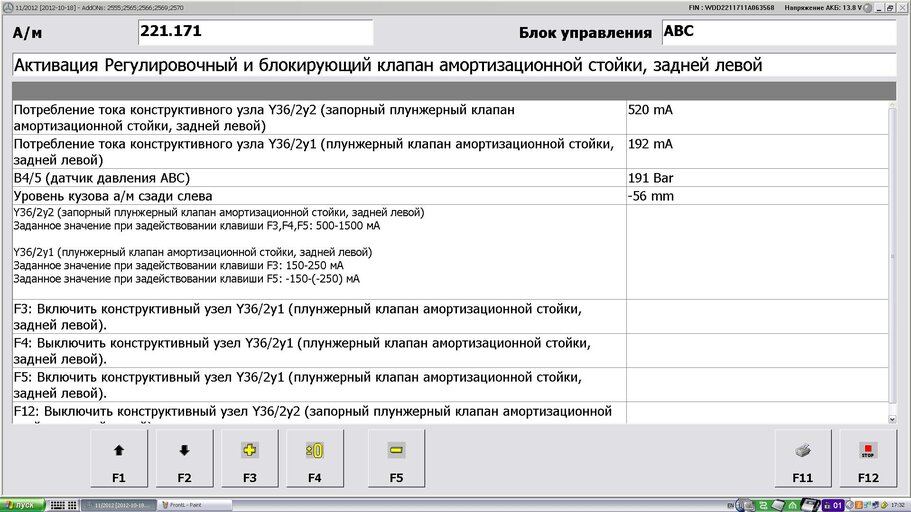The width and height of the screenshot is (911, 512).
Task: Select the 191 Bar pressure value
Action: tap(757, 178)
